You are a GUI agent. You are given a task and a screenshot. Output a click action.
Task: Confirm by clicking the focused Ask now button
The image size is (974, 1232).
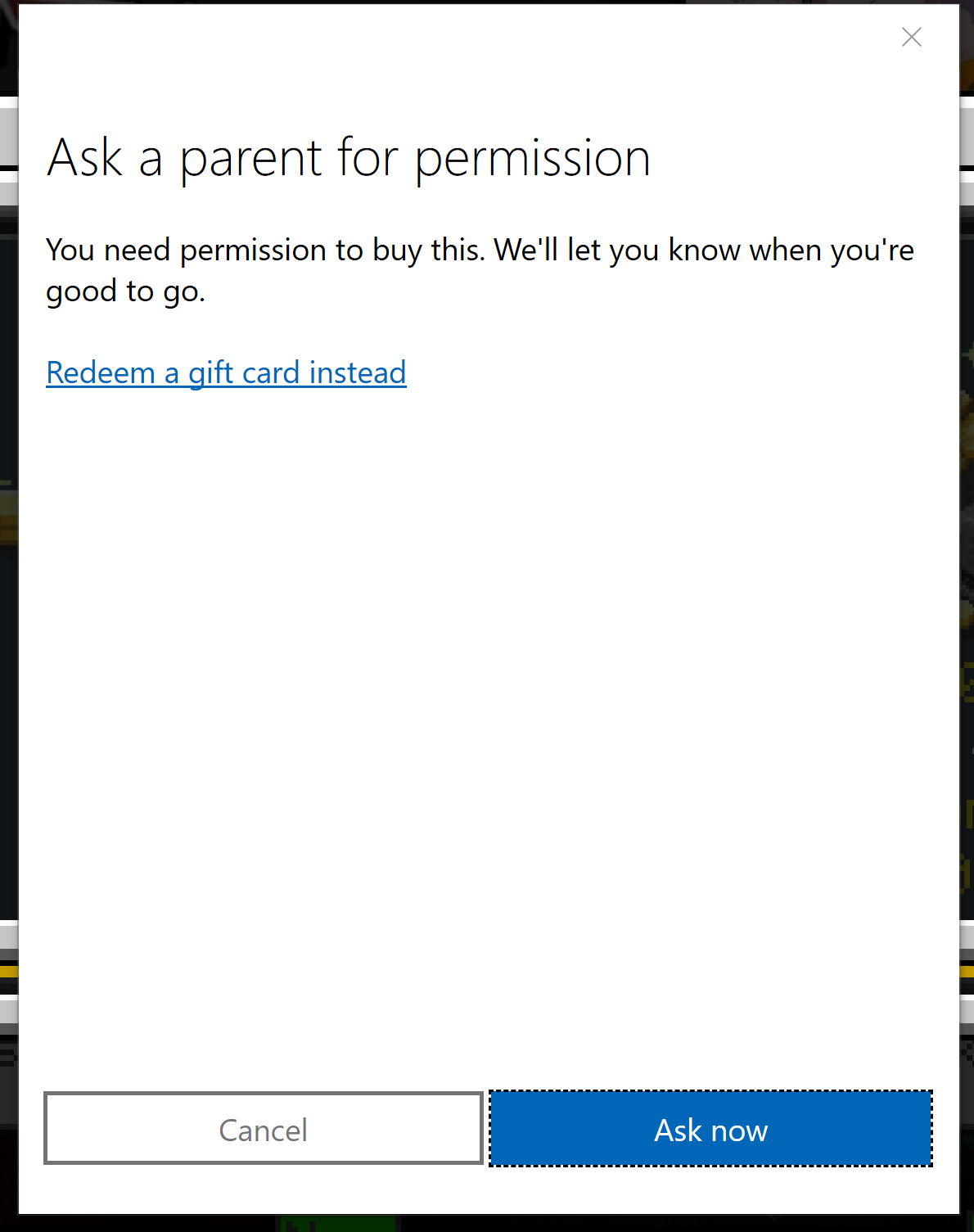(710, 1129)
